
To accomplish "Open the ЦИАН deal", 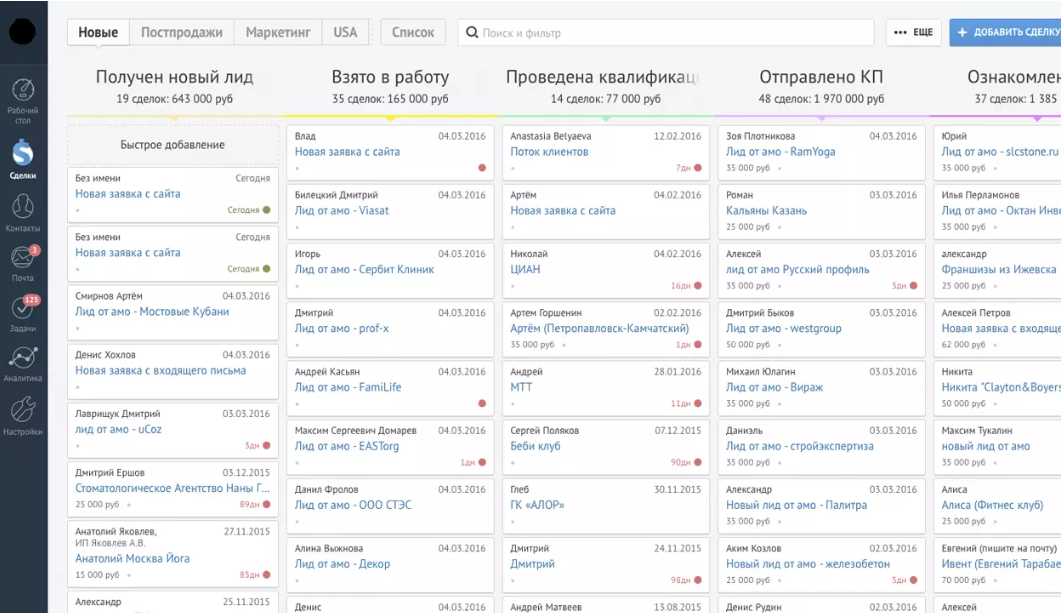I will click(525, 269).
